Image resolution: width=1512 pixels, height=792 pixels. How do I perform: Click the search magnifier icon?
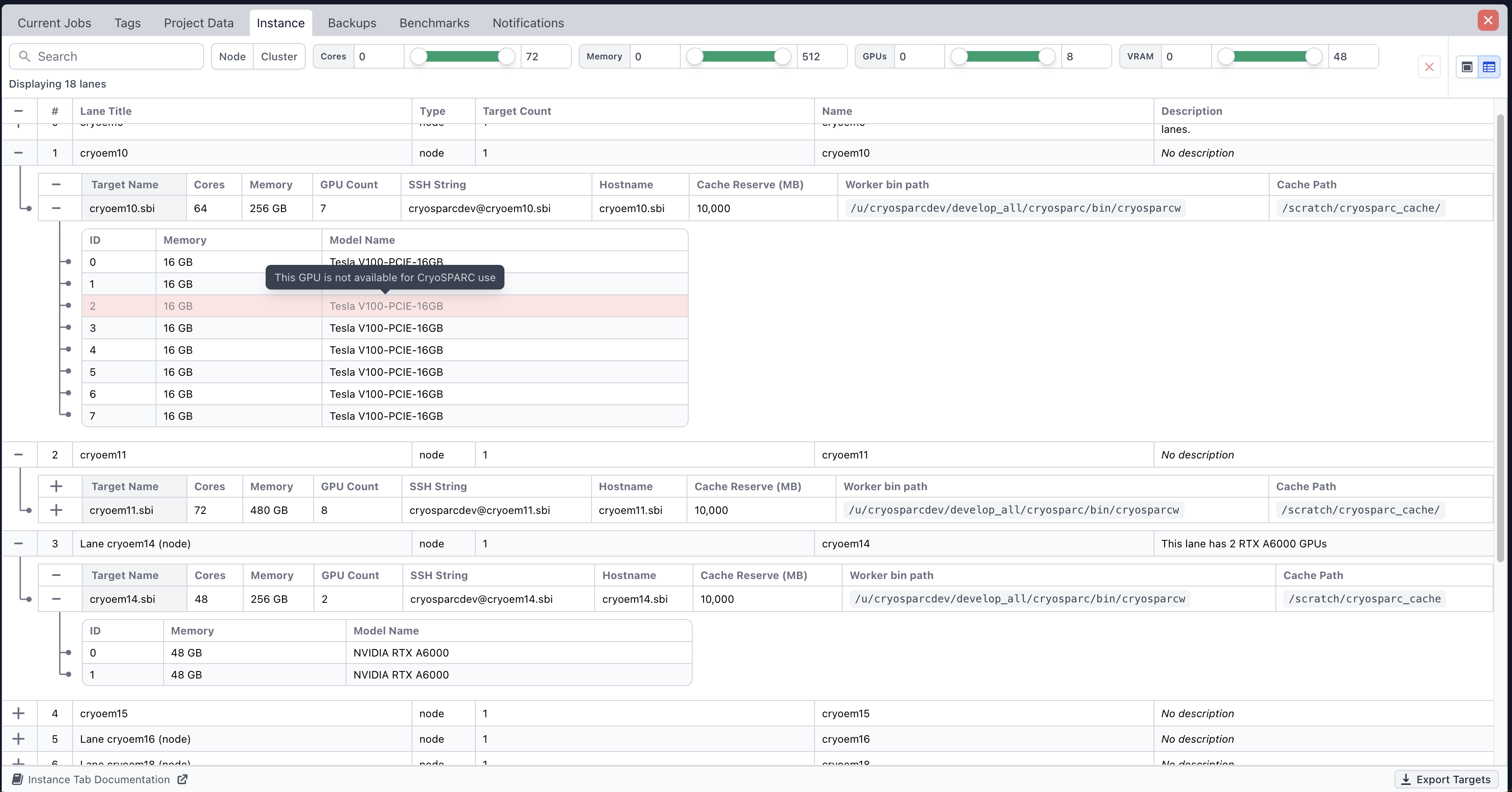[x=25, y=56]
